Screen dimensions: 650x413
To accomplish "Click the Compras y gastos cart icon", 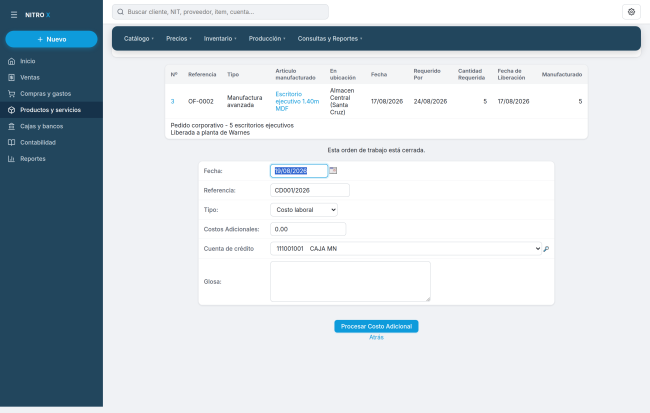I will point(12,94).
